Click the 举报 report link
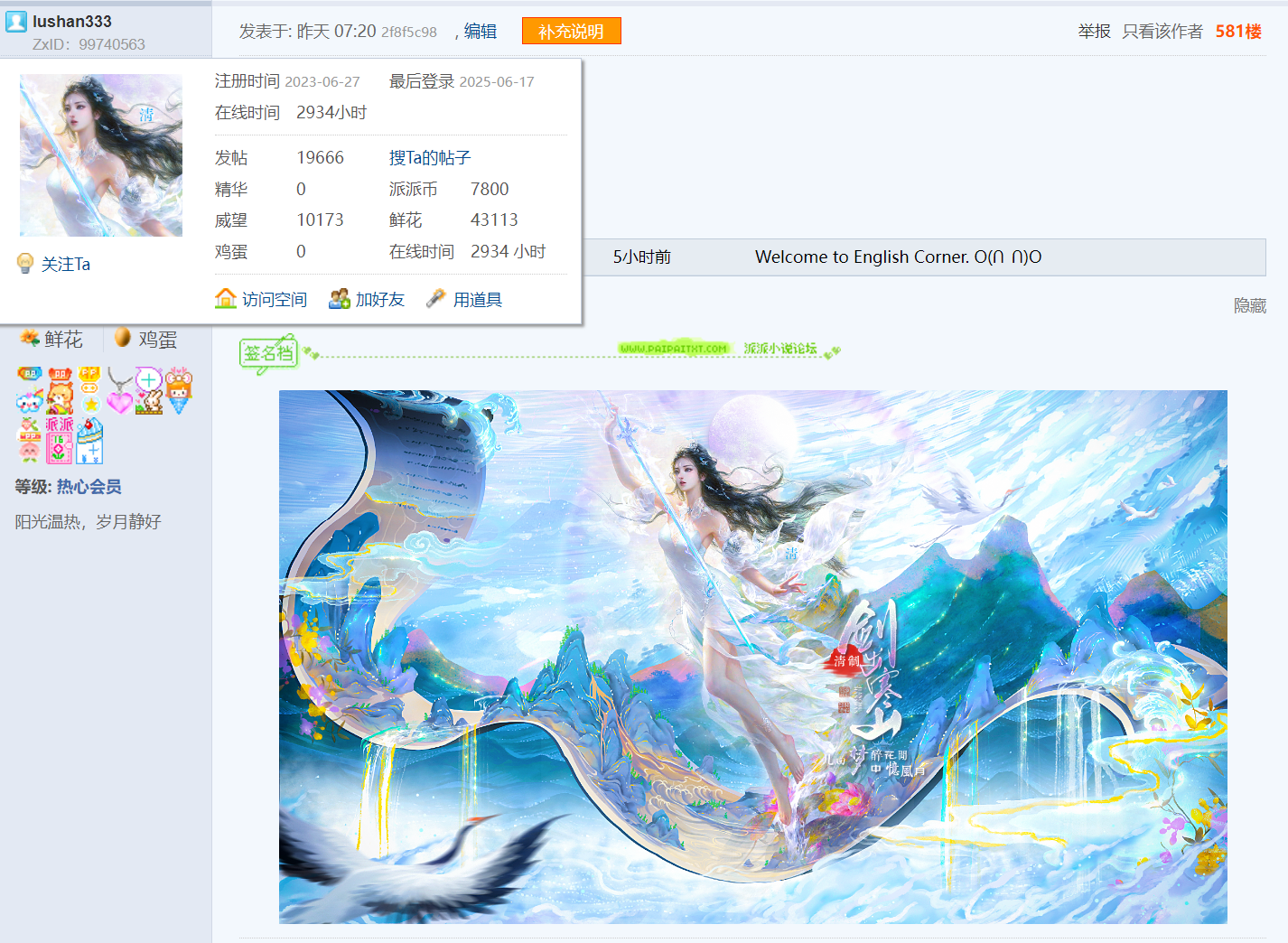 pyautogui.click(x=1094, y=32)
